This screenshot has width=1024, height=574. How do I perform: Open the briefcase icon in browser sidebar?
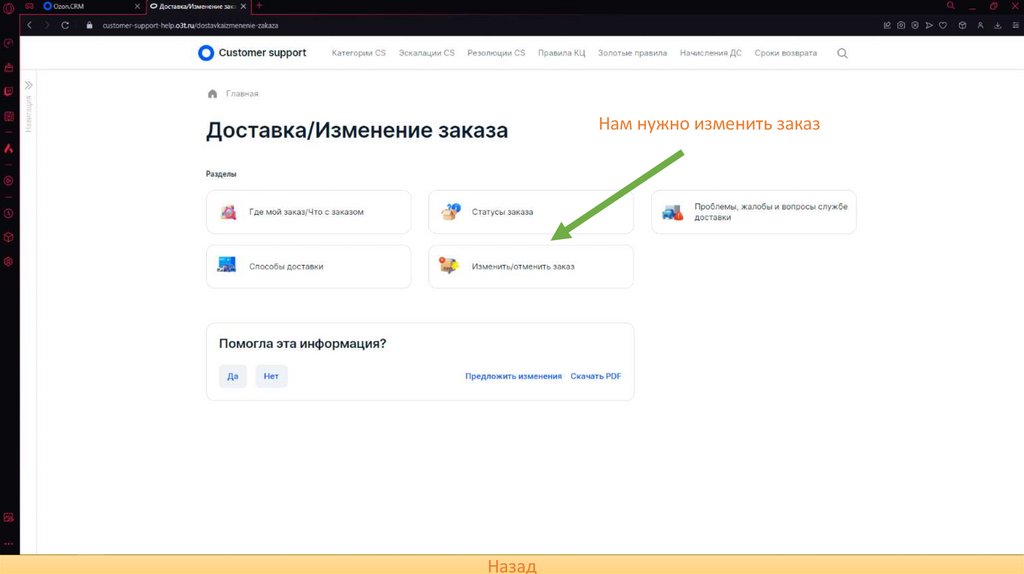tap(8, 67)
